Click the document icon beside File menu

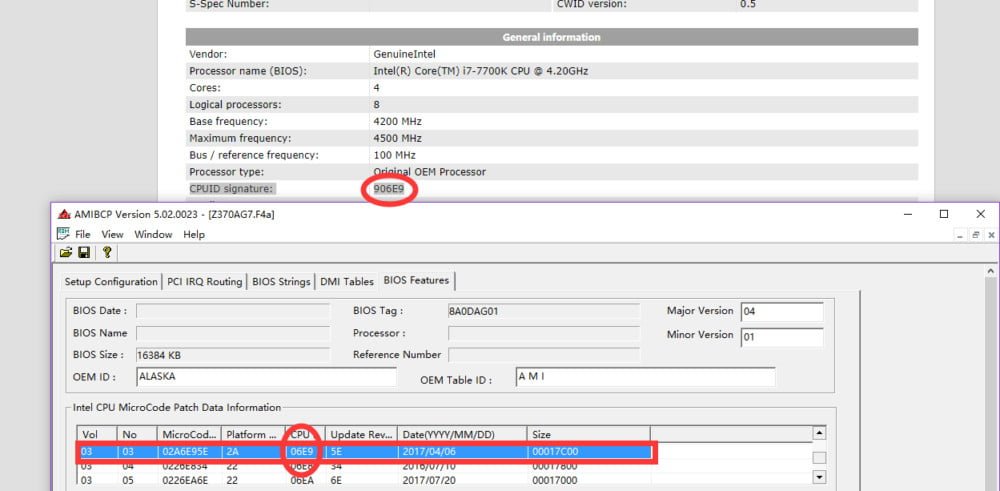64,234
